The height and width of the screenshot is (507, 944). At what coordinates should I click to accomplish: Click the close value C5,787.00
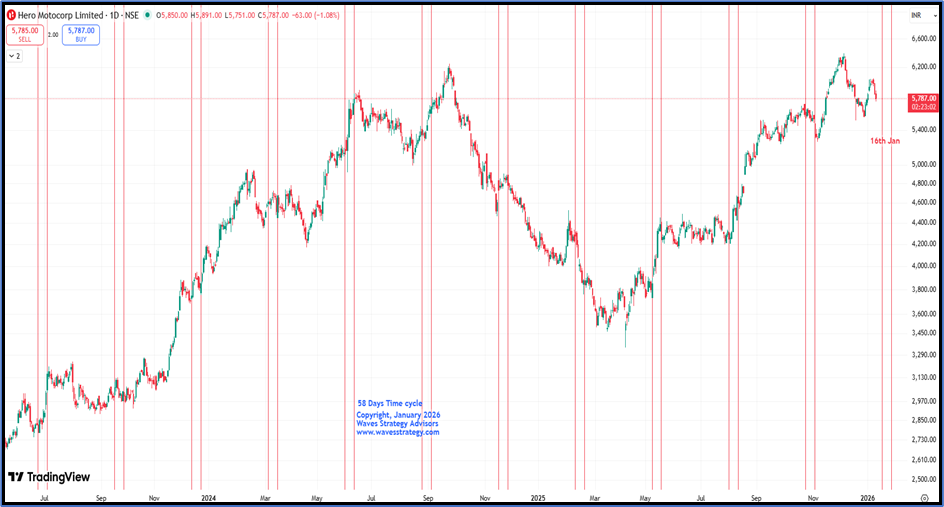tap(273, 15)
